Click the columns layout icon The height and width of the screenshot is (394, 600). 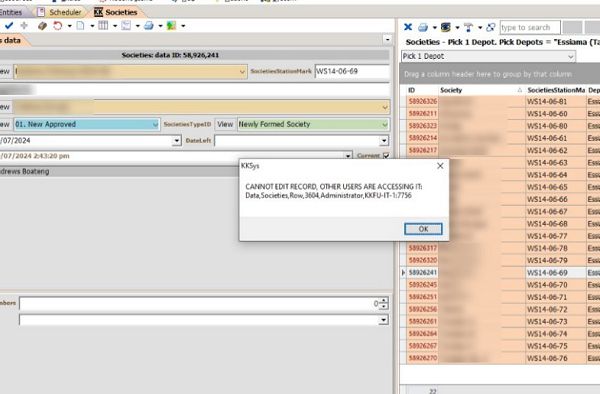(103, 26)
